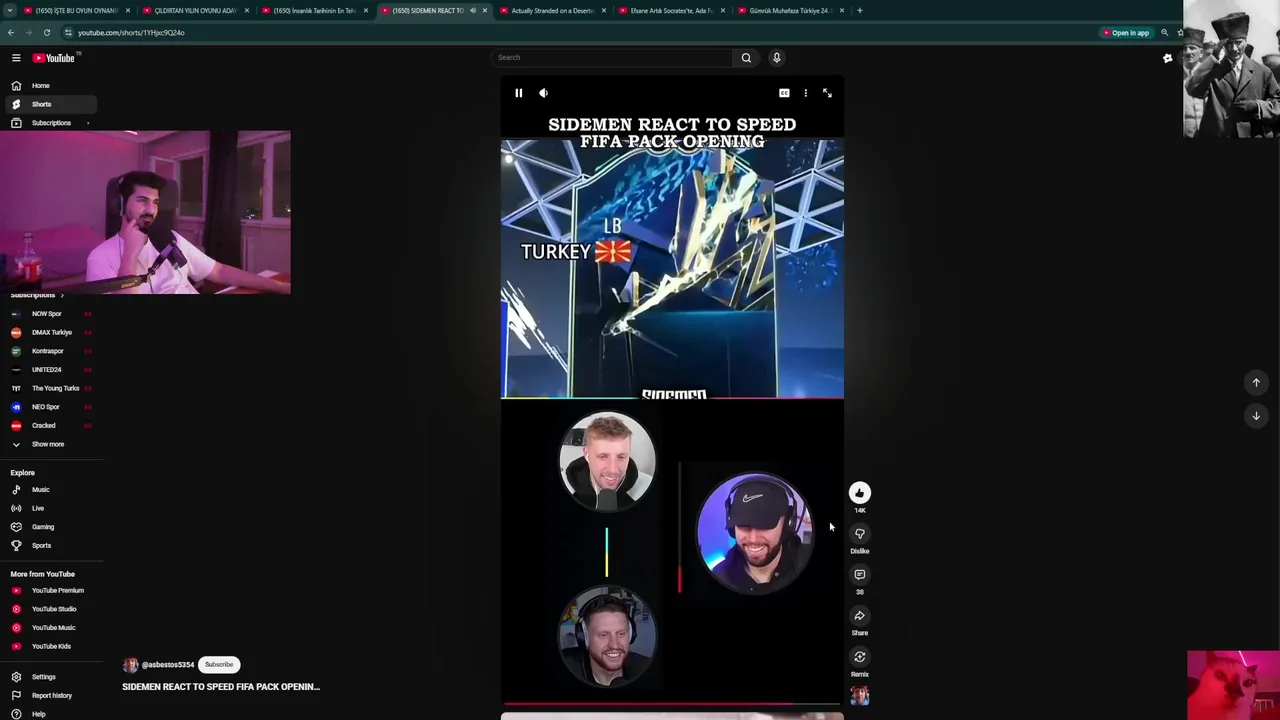Open the sound source thumbnail below Remix
The width and height of the screenshot is (1280, 720).
pos(860,696)
